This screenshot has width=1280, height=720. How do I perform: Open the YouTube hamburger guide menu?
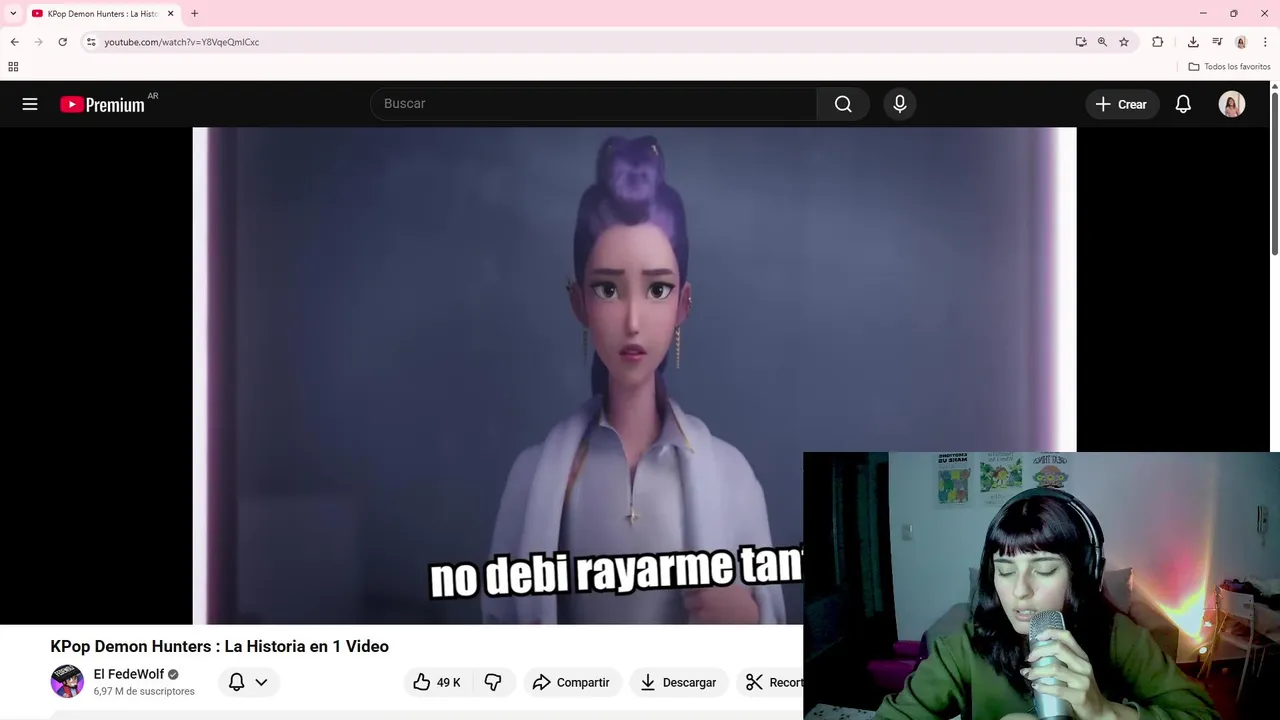coord(30,104)
